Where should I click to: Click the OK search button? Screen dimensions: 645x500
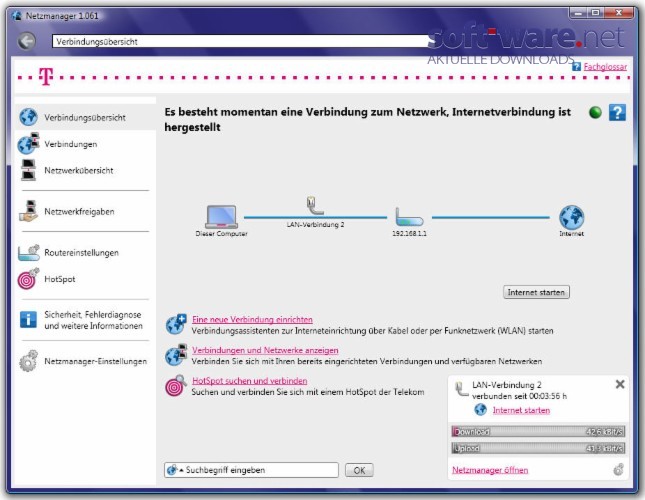click(x=359, y=470)
